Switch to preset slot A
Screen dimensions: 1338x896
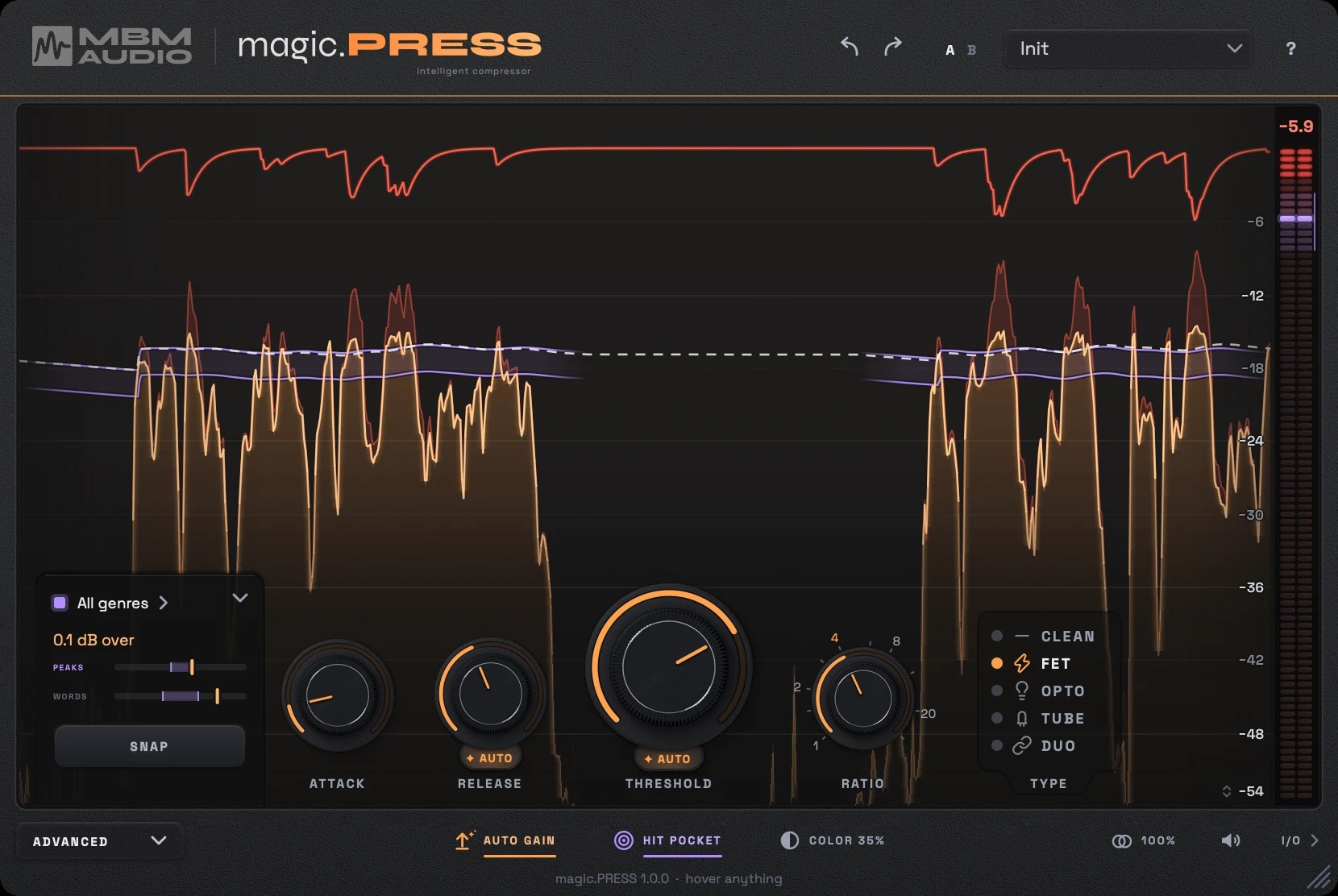coord(950,50)
